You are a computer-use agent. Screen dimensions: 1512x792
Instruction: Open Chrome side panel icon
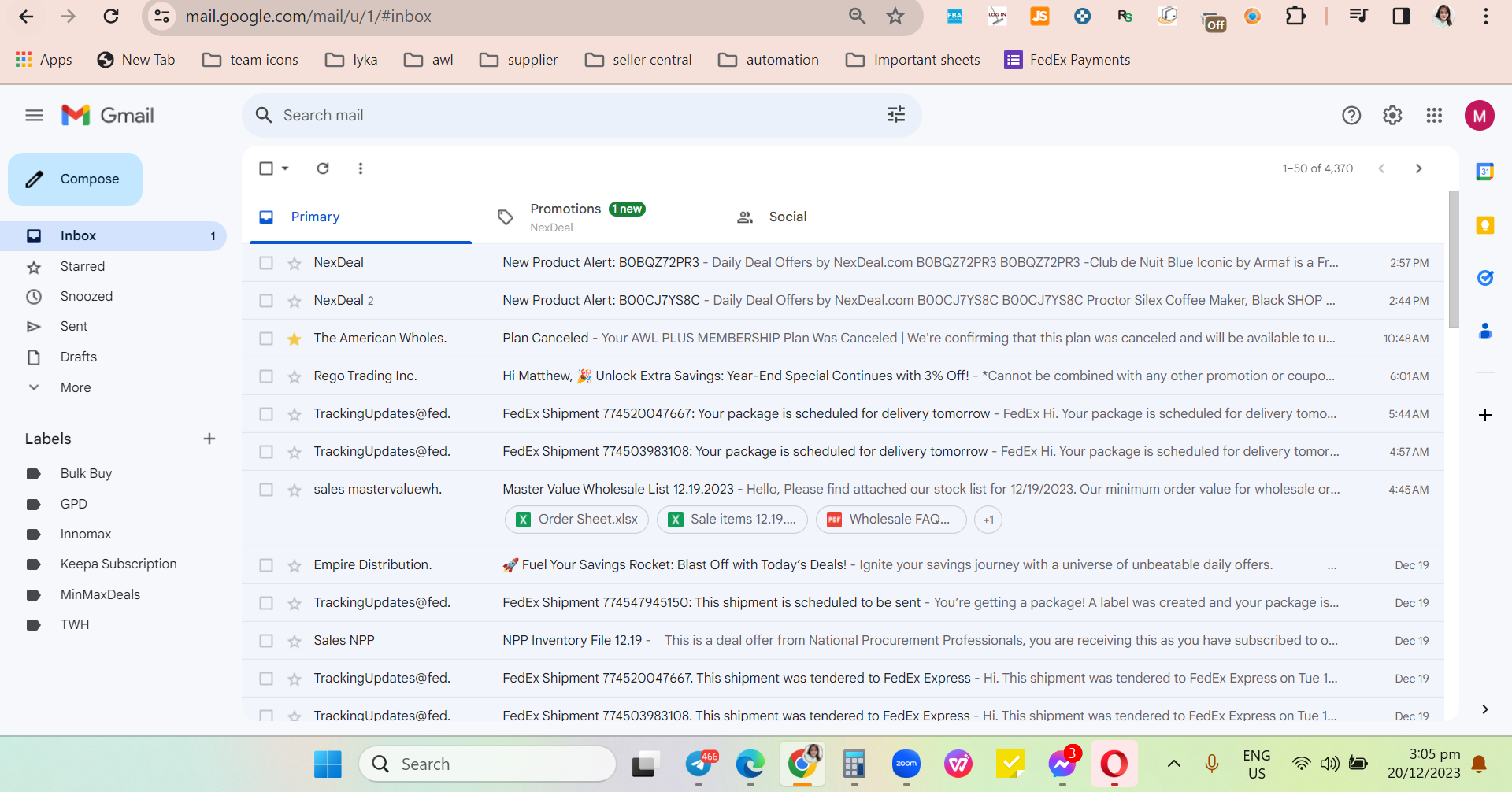click(1401, 17)
